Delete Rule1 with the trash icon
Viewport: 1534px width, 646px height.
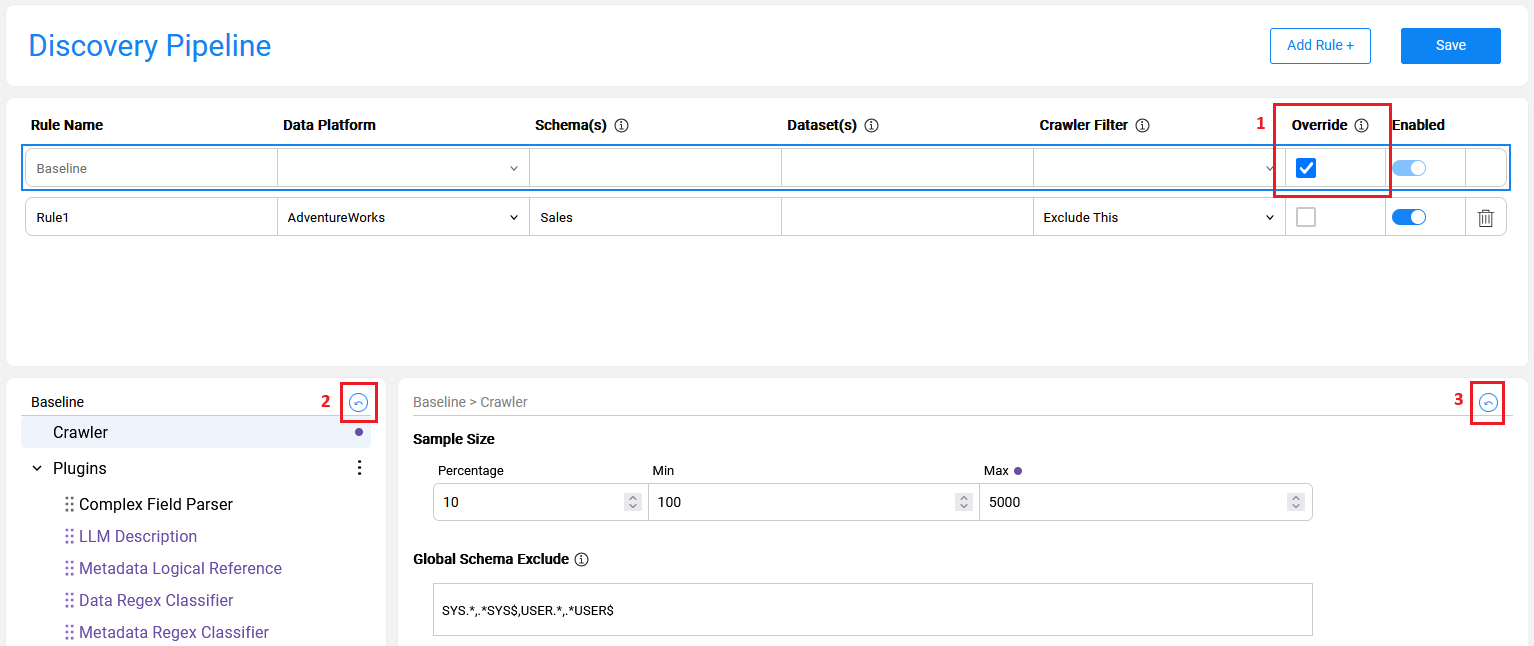(1485, 217)
